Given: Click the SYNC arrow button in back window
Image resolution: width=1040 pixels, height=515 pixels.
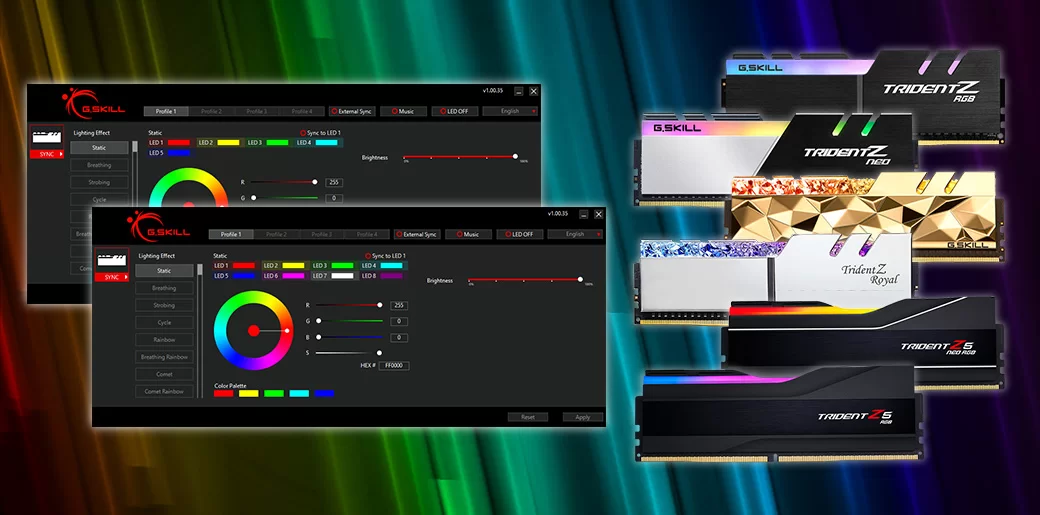Looking at the screenshot, I should tap(46, 154).
